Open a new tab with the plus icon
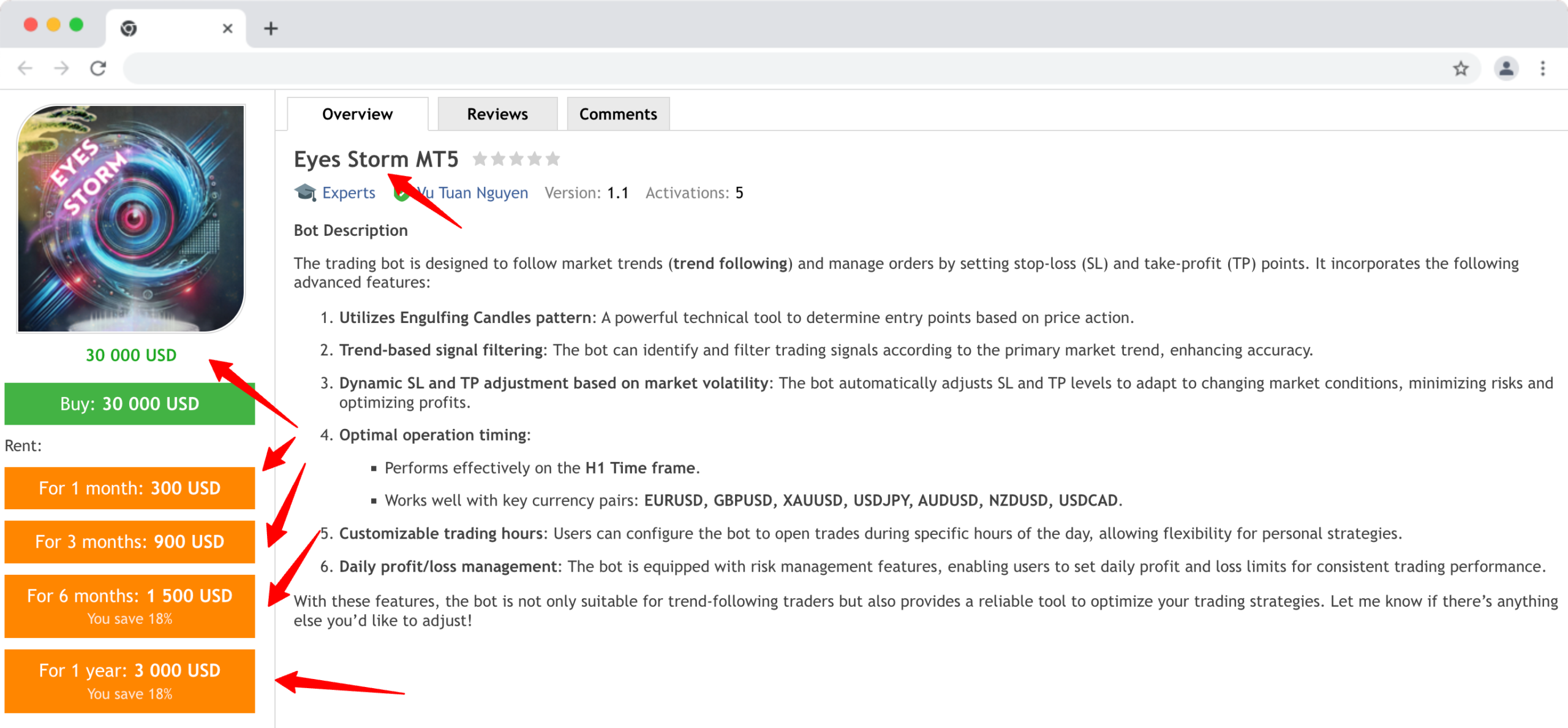This screenshot has width=1568, height=728. coord(271,28)
